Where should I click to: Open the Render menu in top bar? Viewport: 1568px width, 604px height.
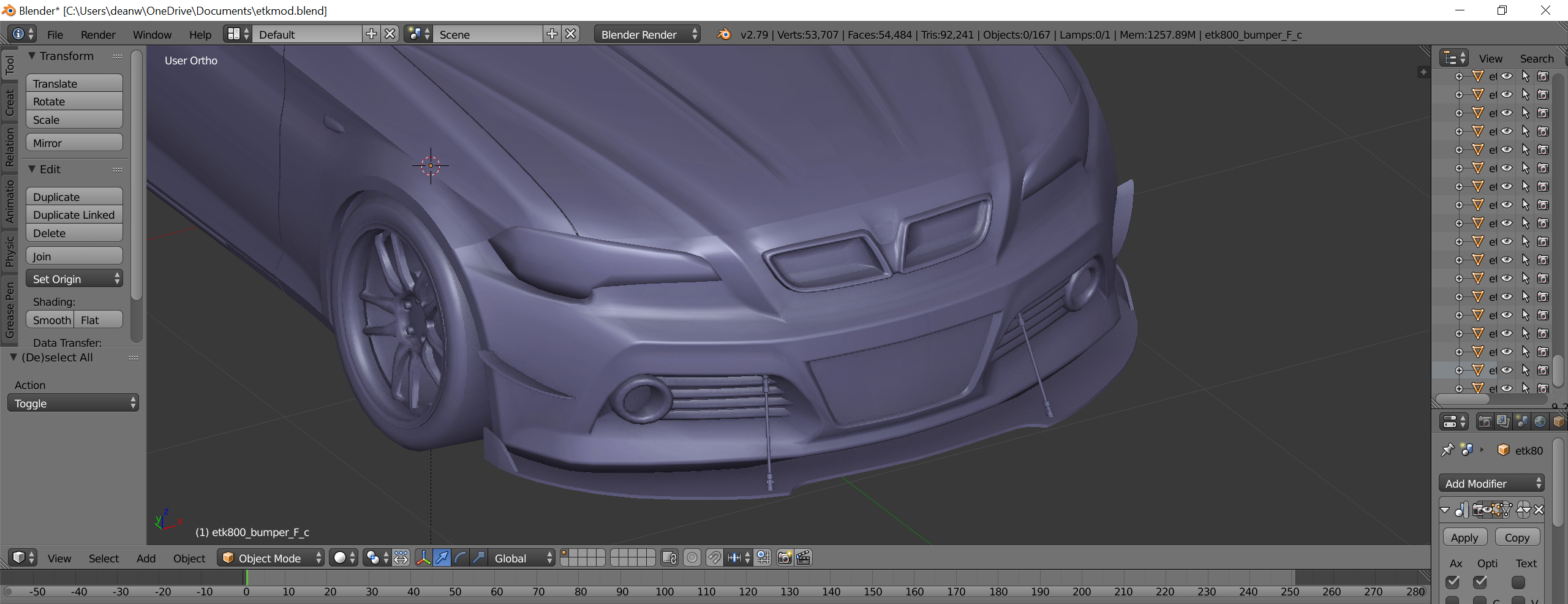pyautogui.click(x=98, y=35)
